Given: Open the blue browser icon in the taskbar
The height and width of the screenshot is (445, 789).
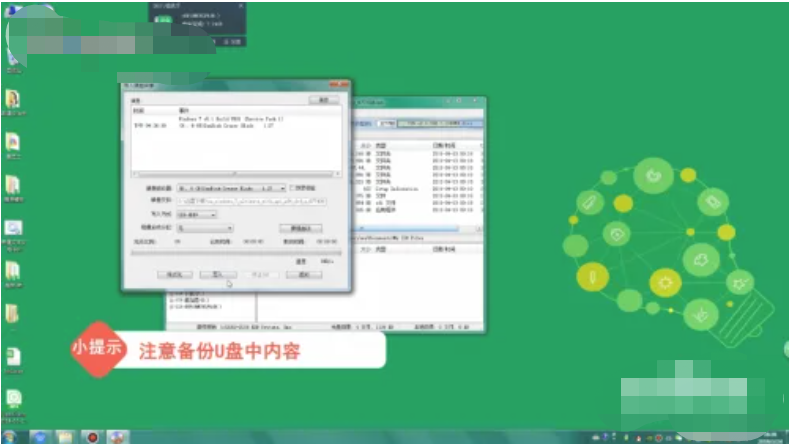Looking at the screenshot, I should (x=39, y=437).
